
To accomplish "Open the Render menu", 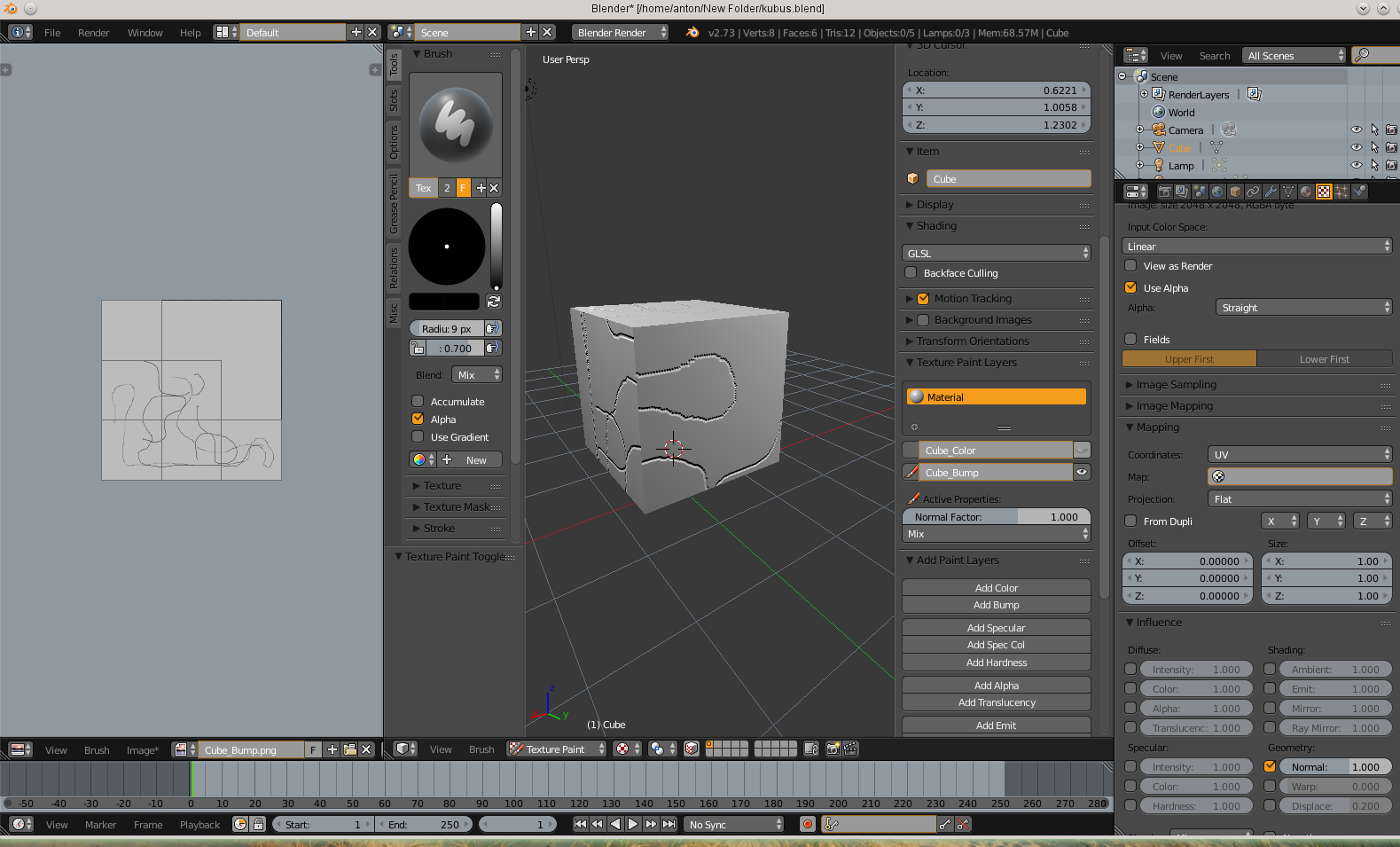I will pos(93,32).
